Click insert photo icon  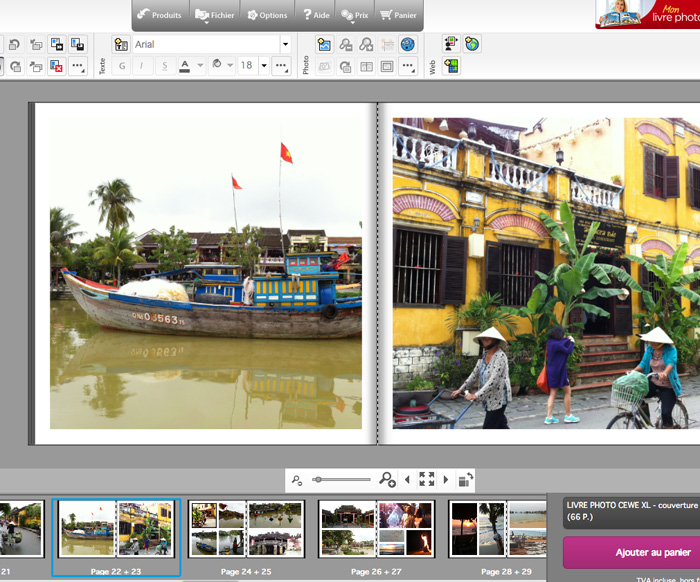[324, 44]
